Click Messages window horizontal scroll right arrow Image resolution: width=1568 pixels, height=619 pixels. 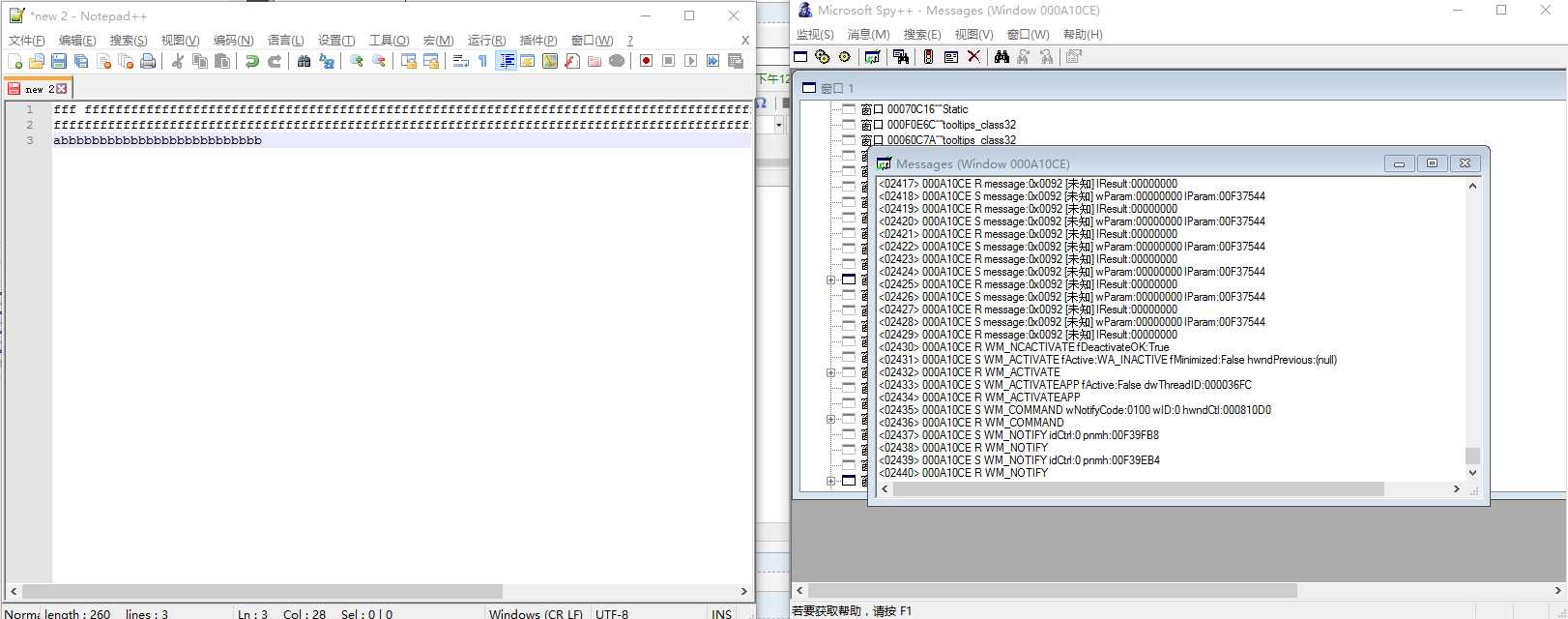[1456, 489]
